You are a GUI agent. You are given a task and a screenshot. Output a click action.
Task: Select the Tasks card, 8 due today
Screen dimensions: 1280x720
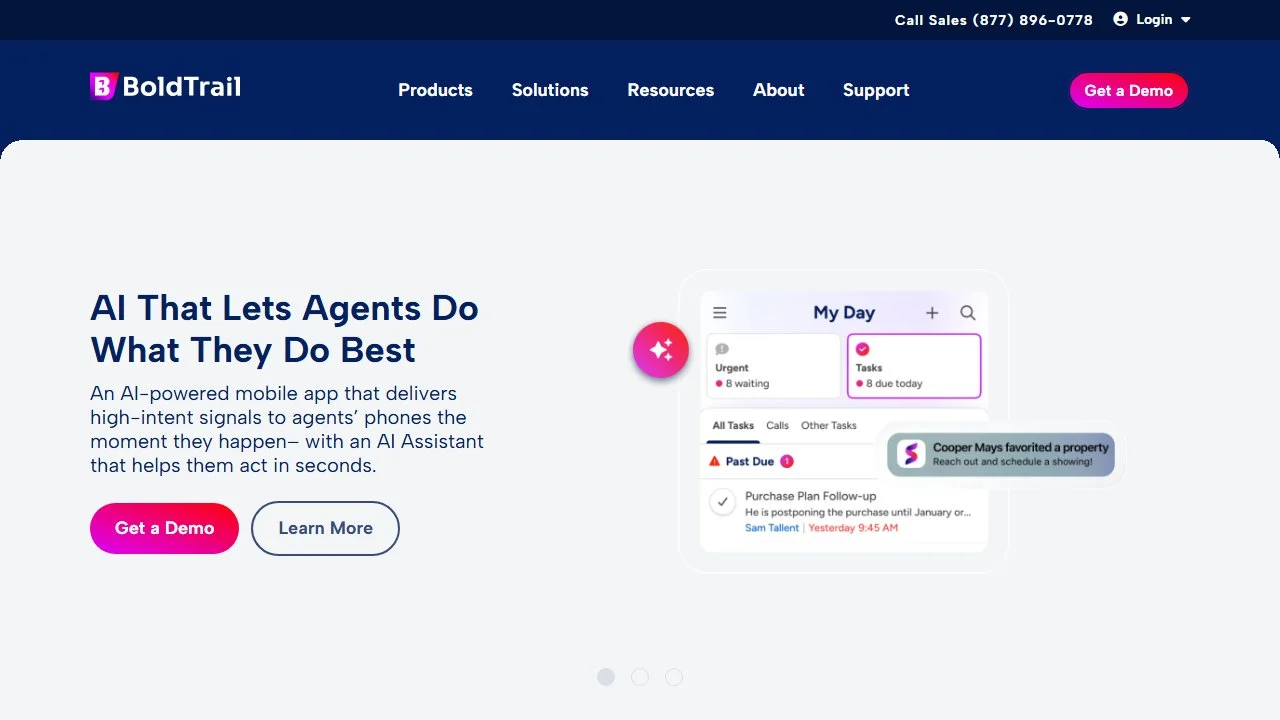914,366
